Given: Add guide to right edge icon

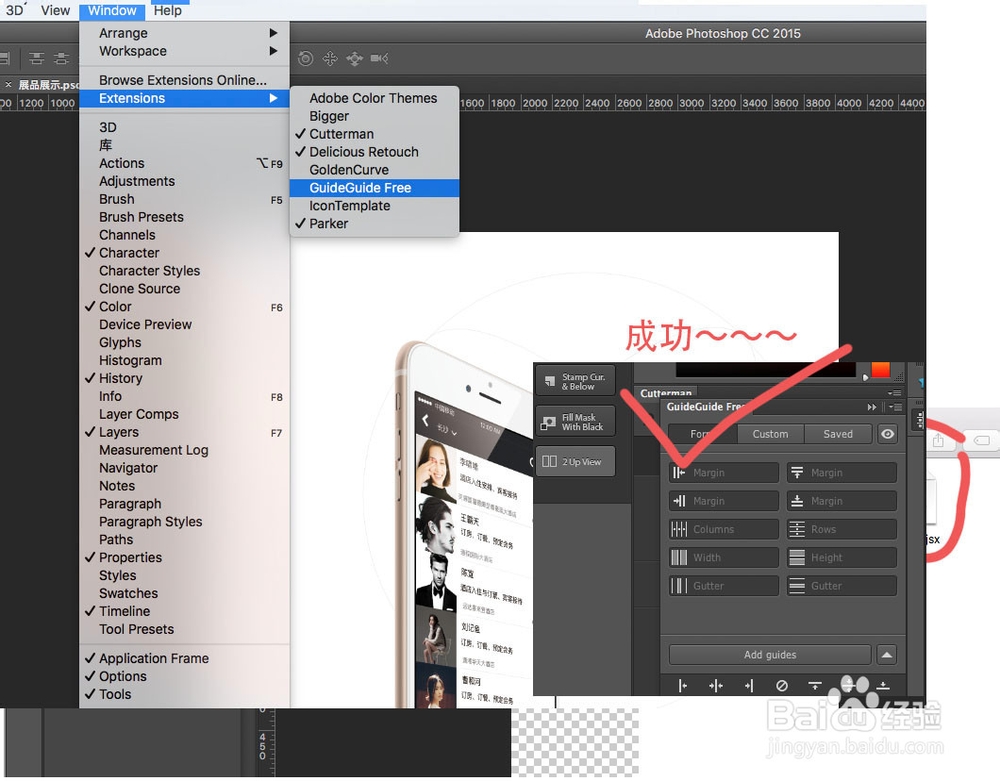Looking at the screenshot, I should tap(749, 685).
